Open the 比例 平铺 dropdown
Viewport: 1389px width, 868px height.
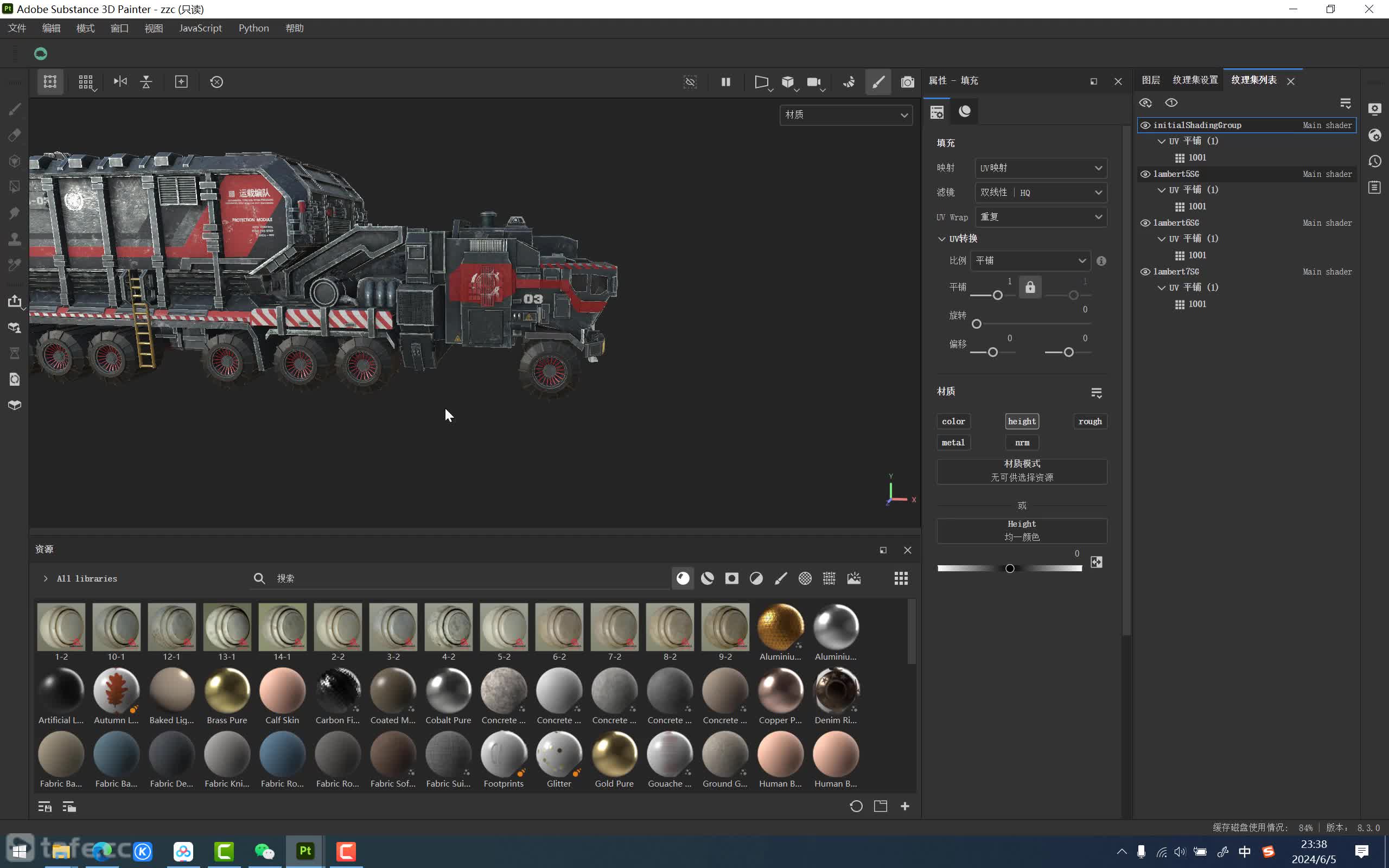1030,260
